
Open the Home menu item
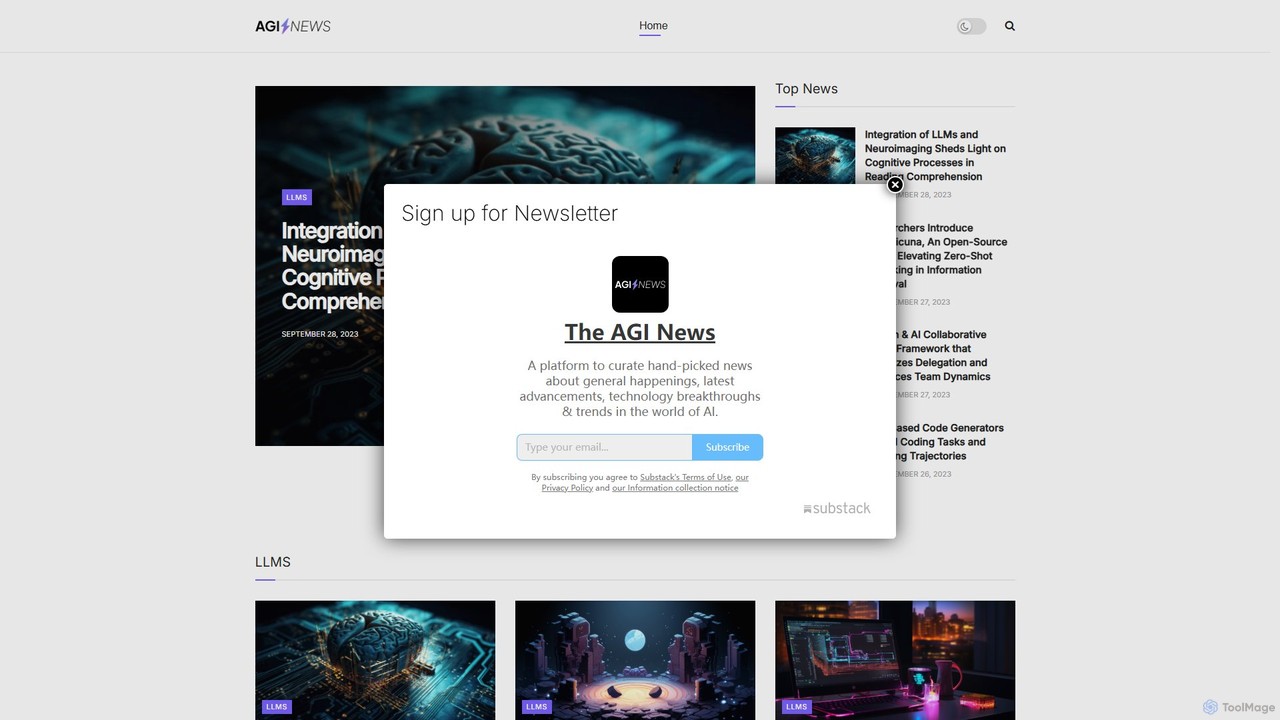tap(653, 26)
